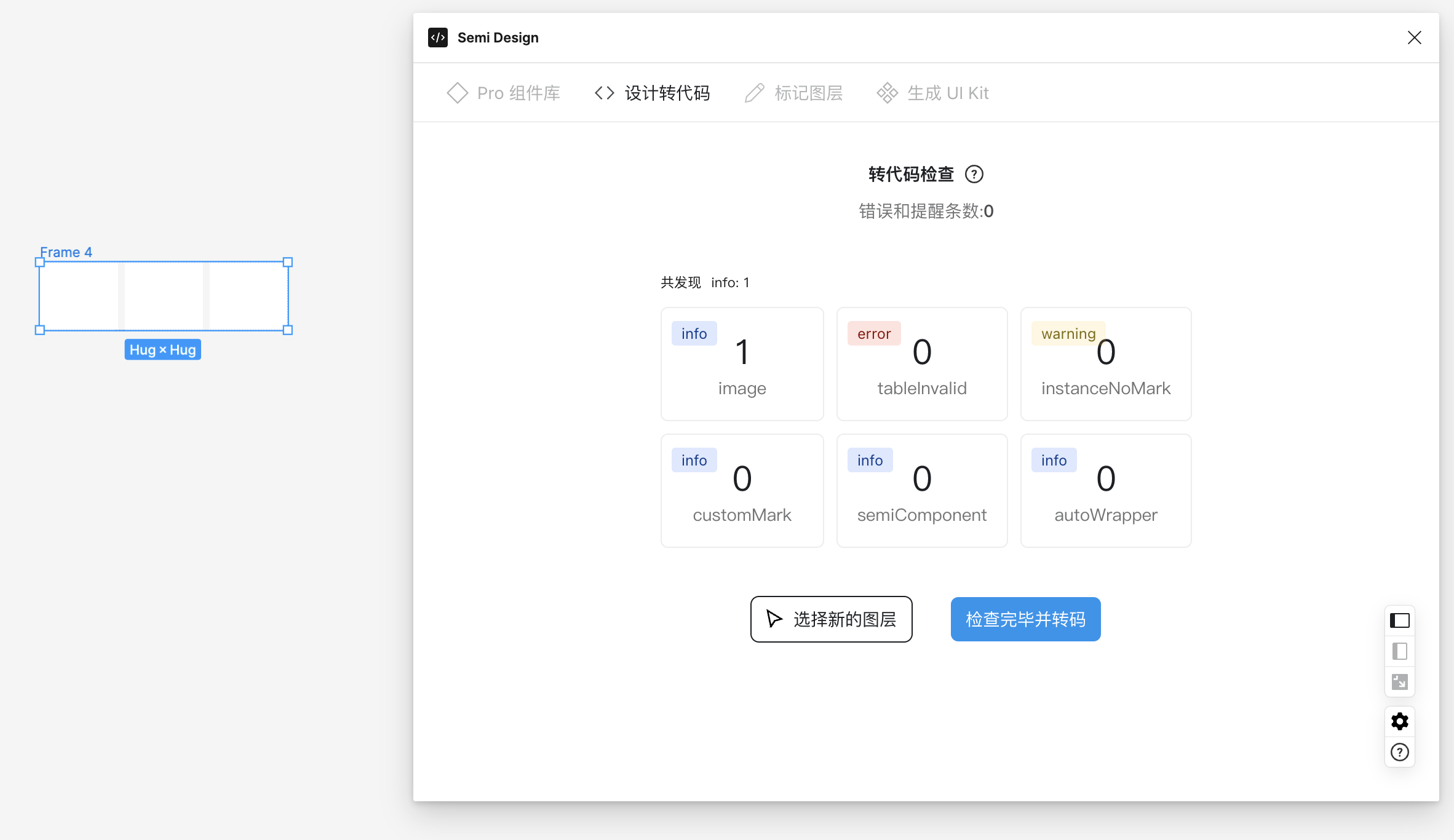Switch to the 设计转代码 tab
Image resolution: width=1454 pixels, height=840 pixels.
point(652,93)
